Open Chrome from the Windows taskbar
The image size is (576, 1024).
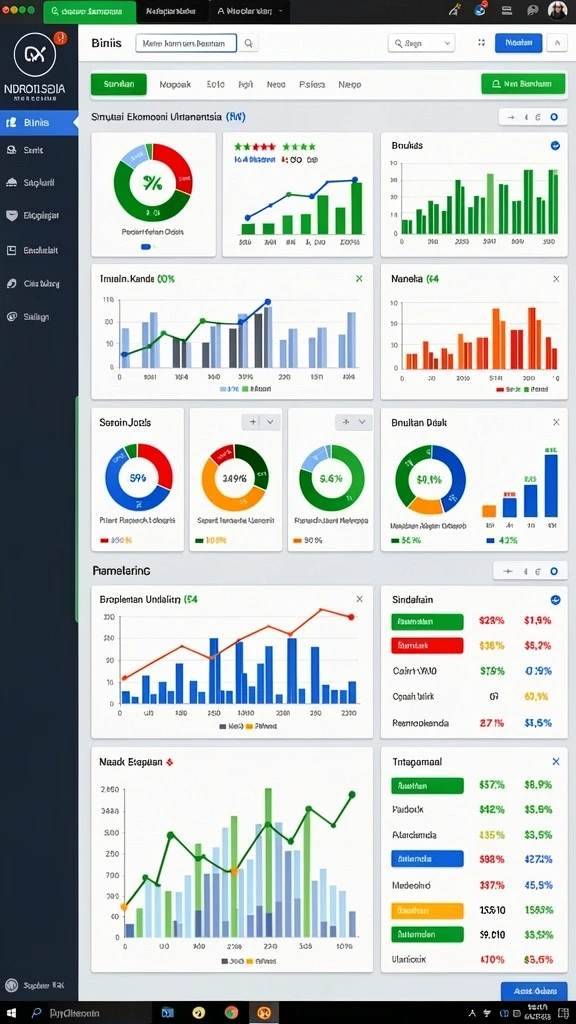pos(231,1012)
